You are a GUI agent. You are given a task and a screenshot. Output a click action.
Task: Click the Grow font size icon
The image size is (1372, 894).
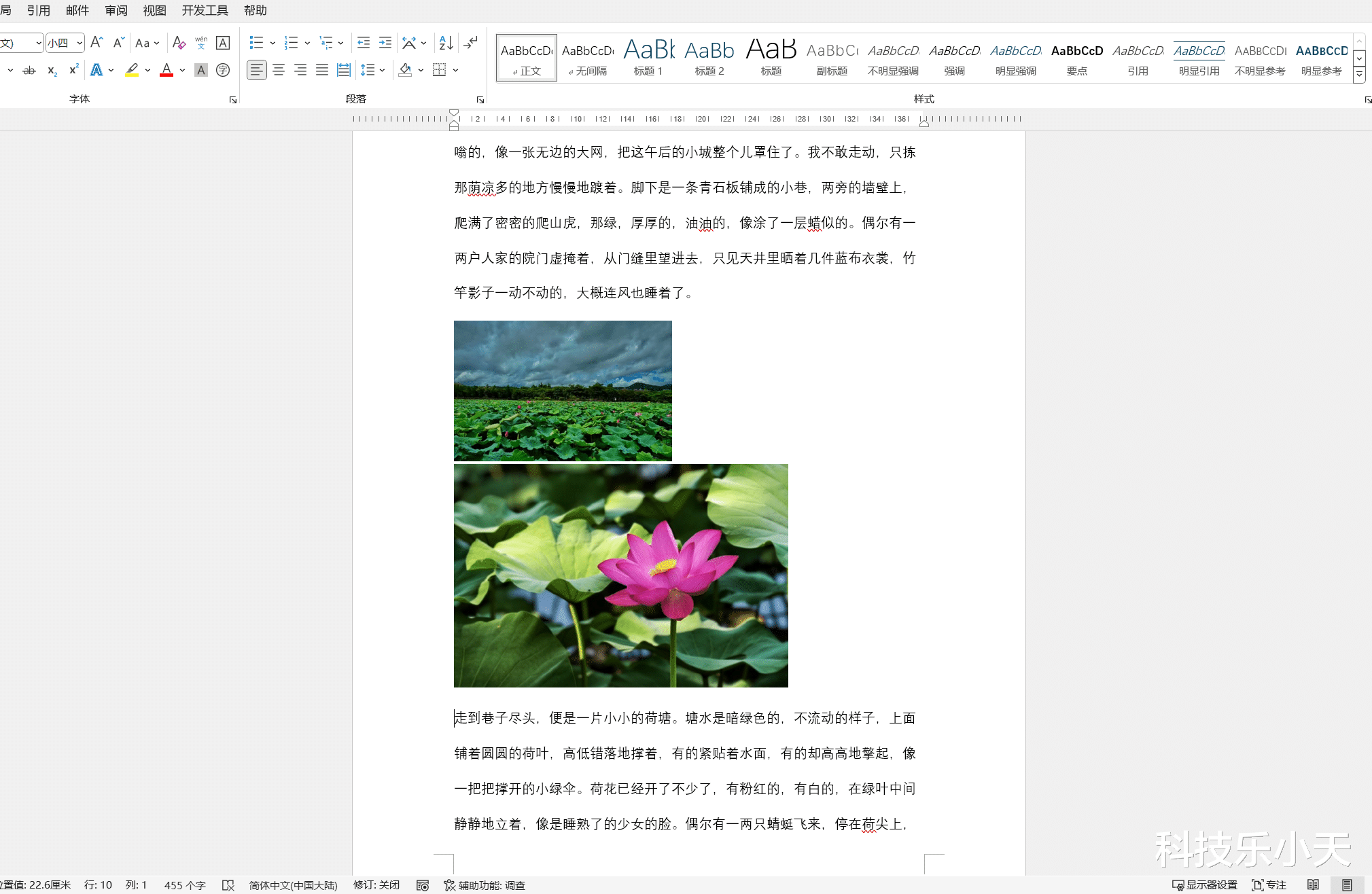tap(96, 43)
